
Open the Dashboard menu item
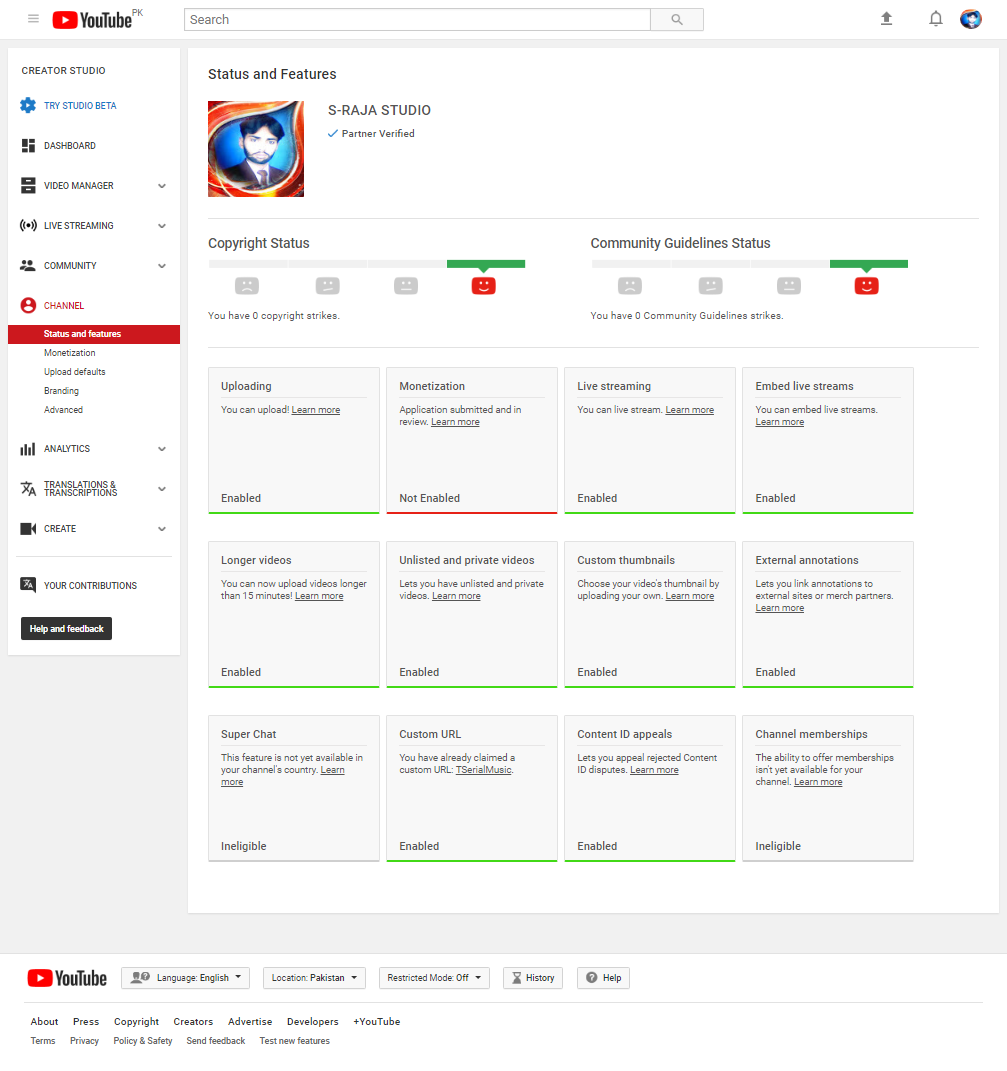coord(70,145)
